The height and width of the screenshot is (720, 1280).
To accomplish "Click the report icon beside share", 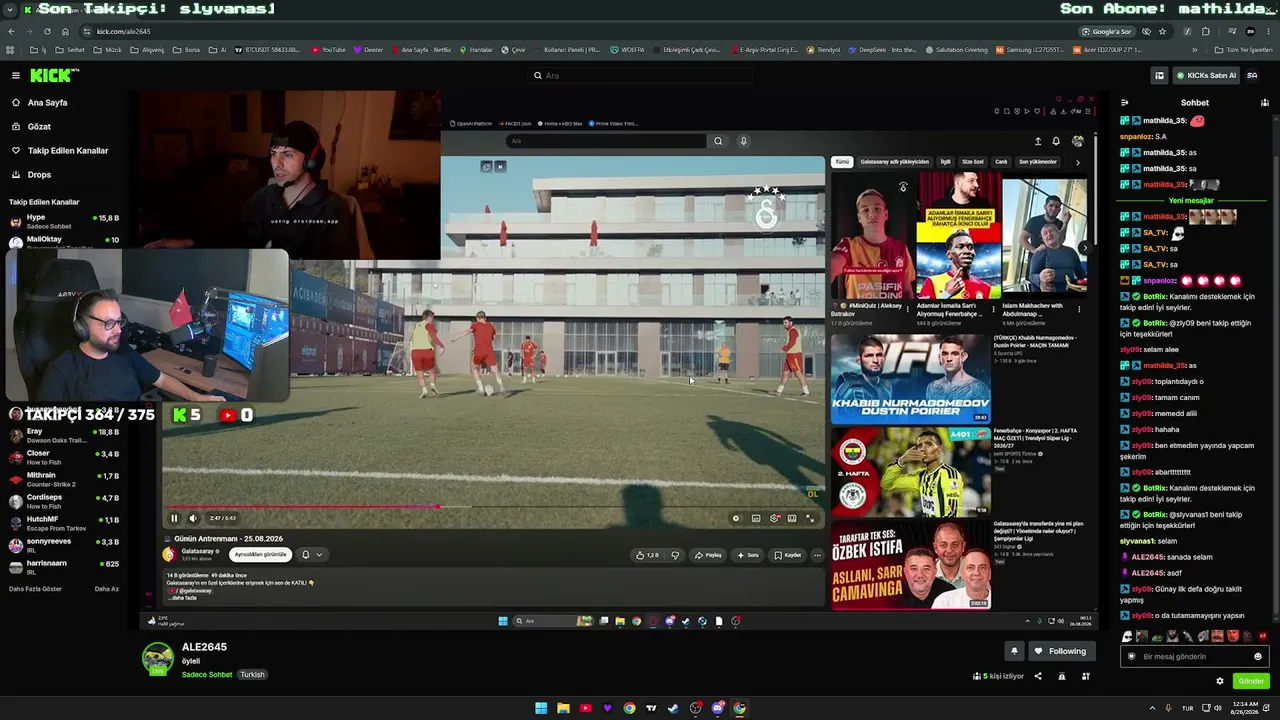I will (1062, 677).
